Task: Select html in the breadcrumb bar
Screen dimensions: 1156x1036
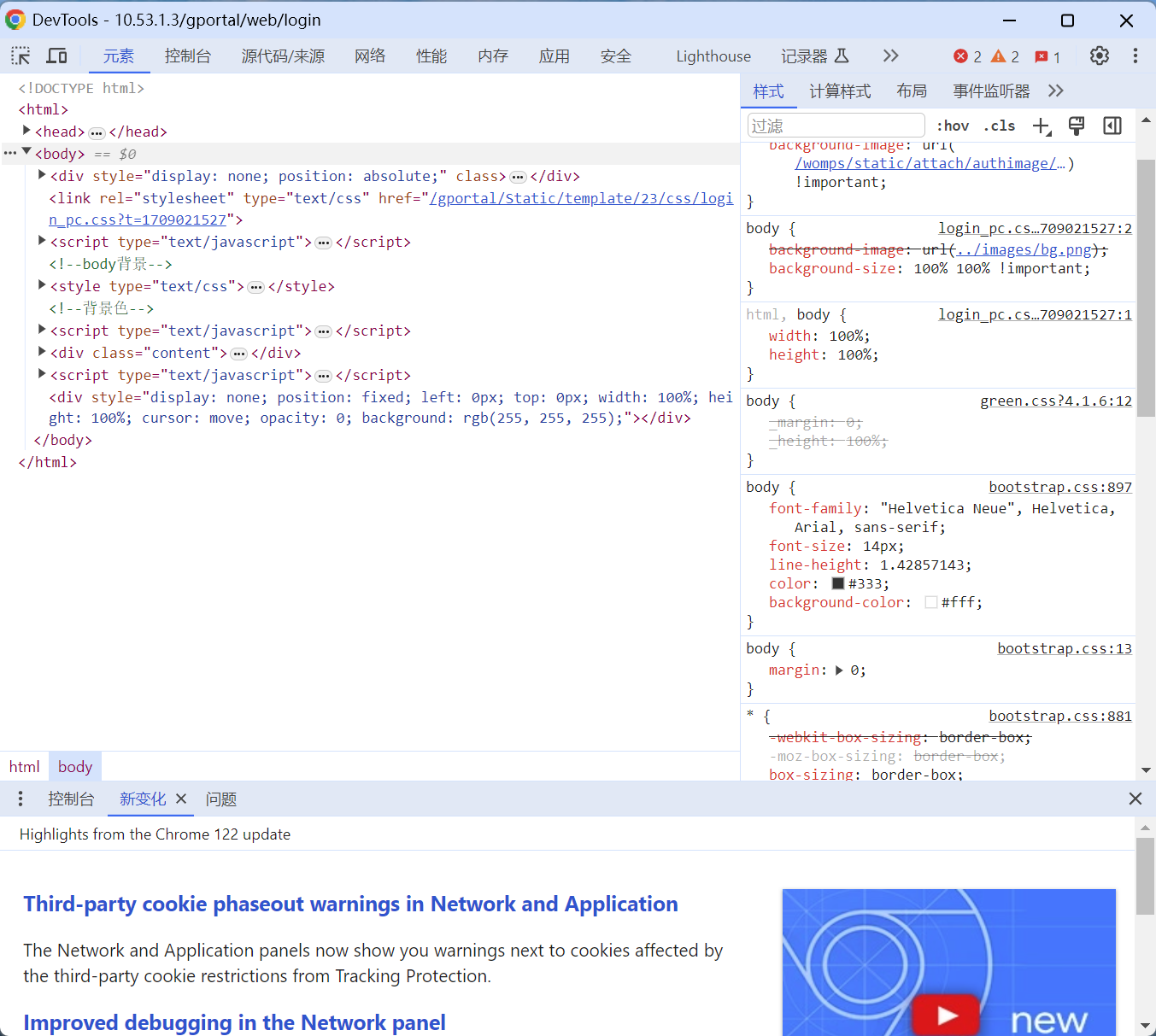Action: pos(24,767)
